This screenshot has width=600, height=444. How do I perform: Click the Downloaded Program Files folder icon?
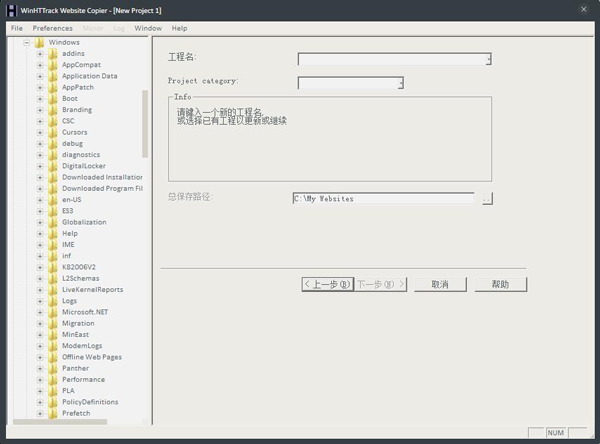pyautogui.click(x=53, y=188)
